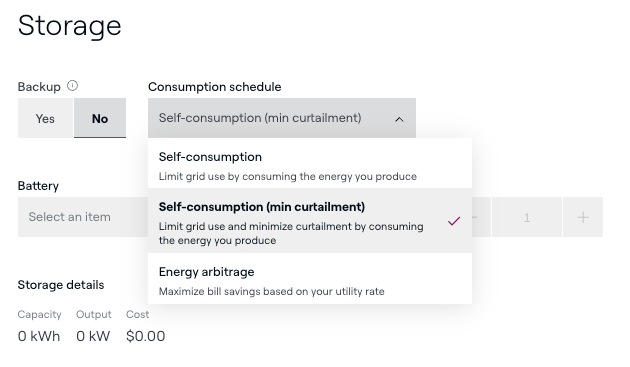Click the 0 kW output value
Screen dimensions: 630x367
tap(93, 336)
